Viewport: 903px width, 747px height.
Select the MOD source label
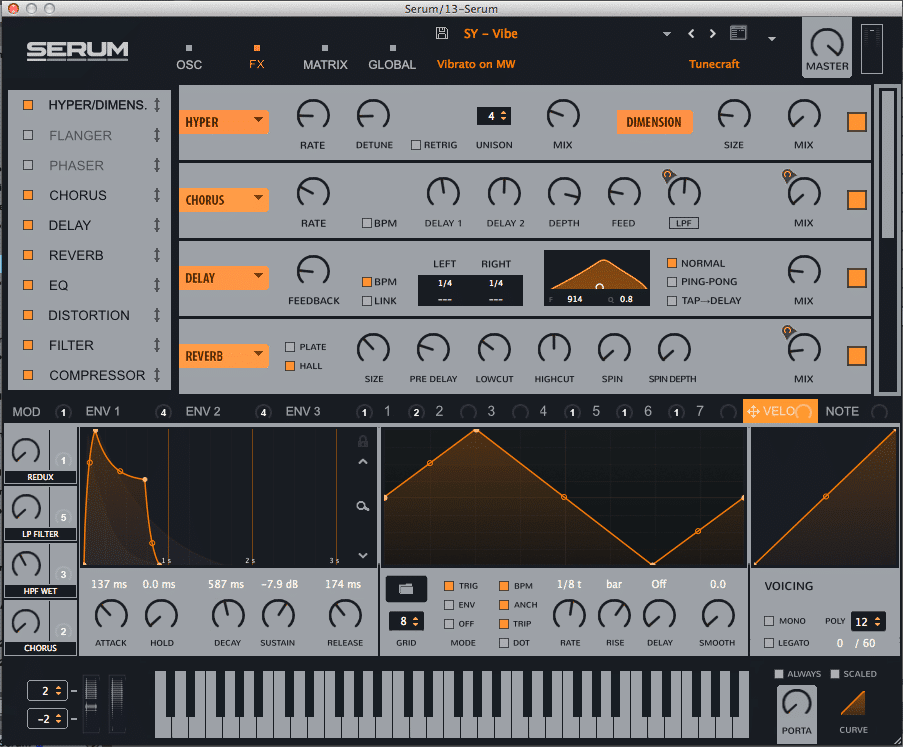(x=26, y=412)
